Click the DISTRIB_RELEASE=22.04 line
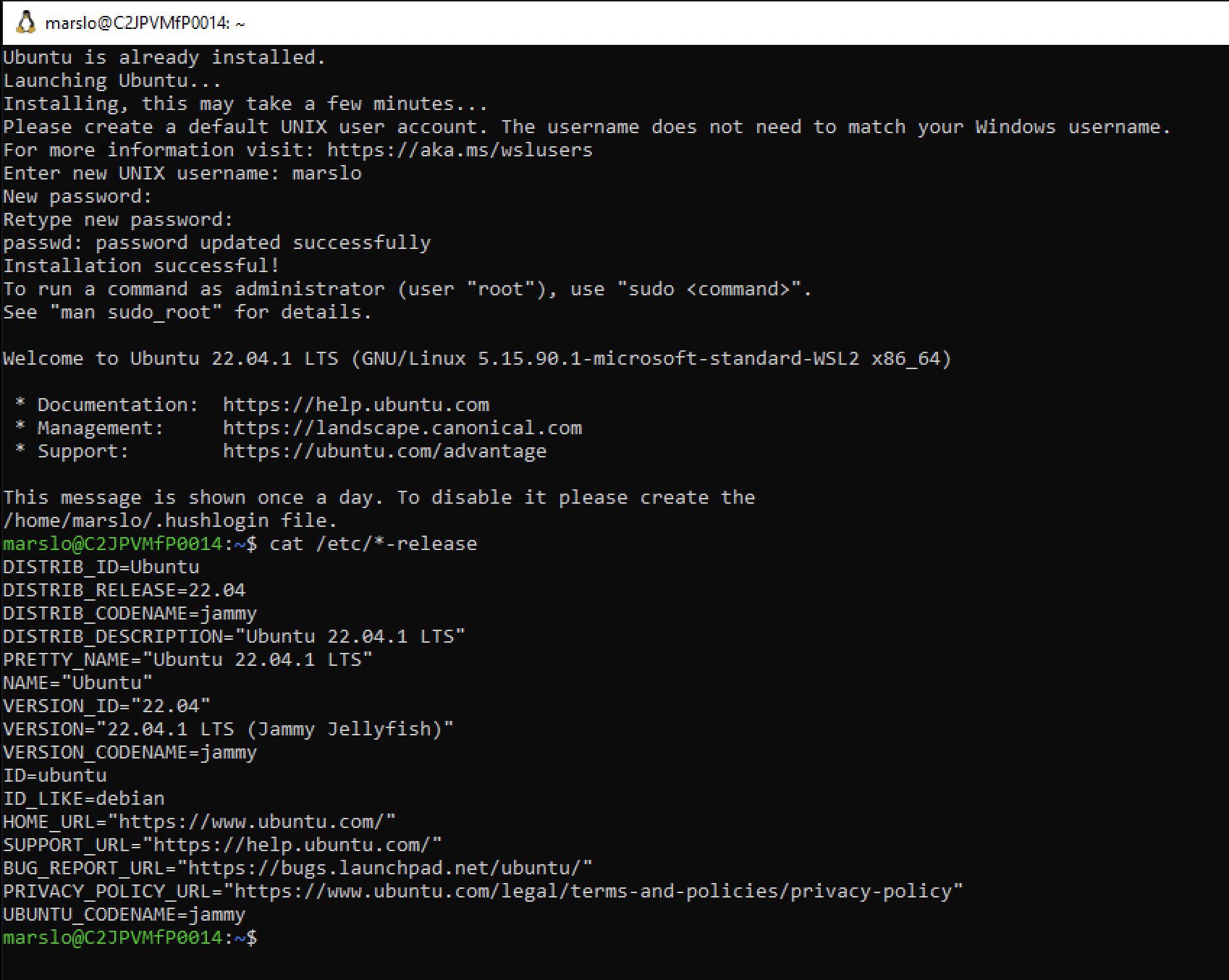 click(124, 590)
